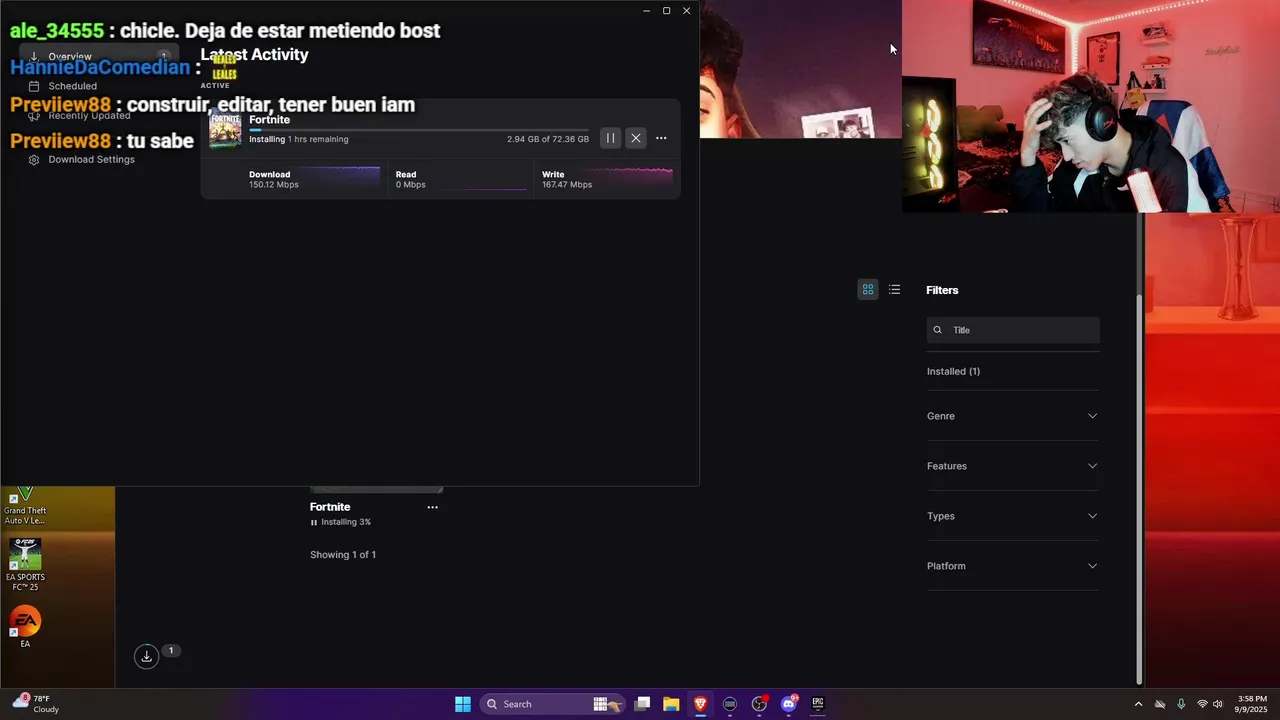Click the microphone tray icon
The width and height of the screenshot is (1280, 720).
click(x=1181, y=704)
